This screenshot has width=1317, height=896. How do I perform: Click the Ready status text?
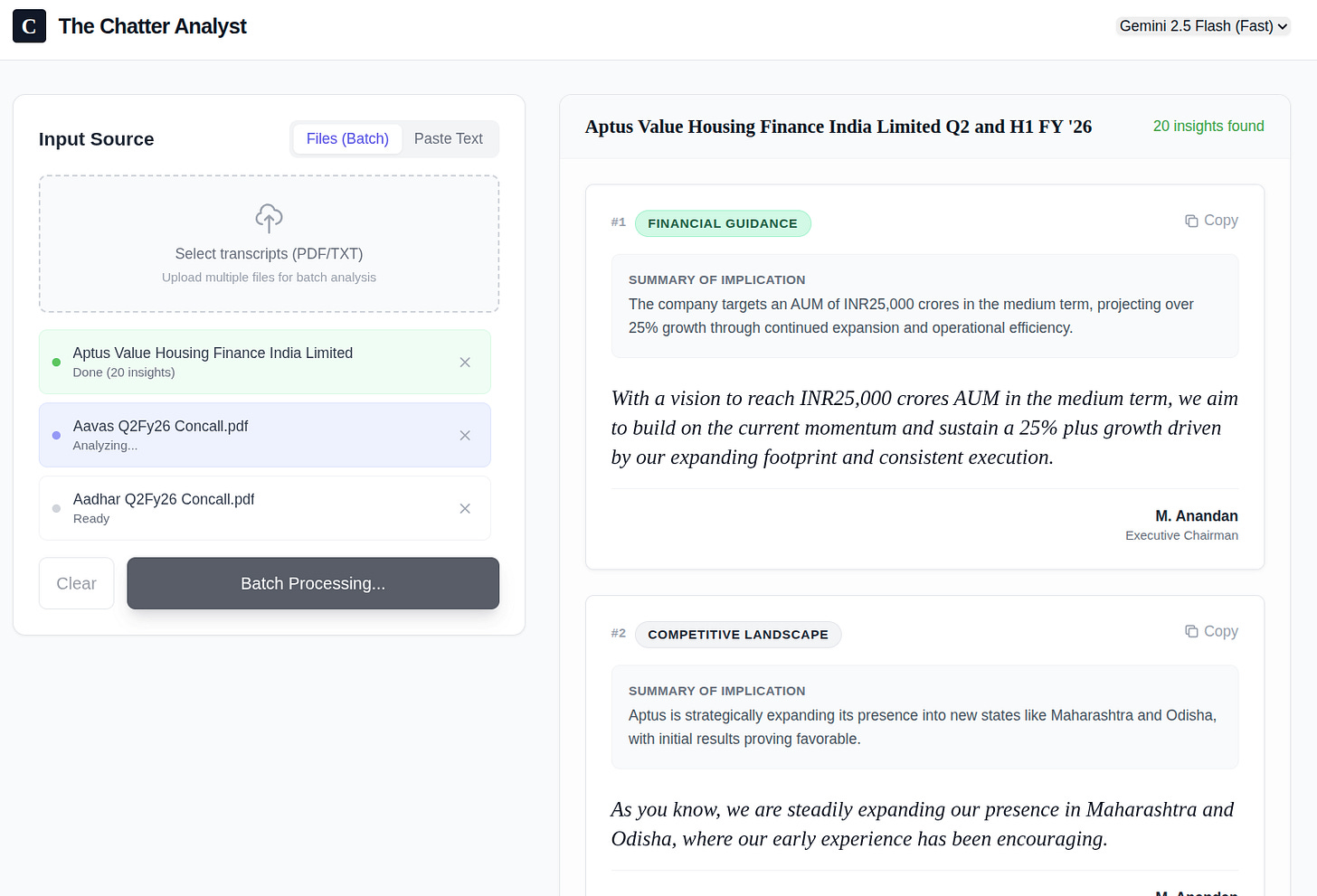coord(91,519)
